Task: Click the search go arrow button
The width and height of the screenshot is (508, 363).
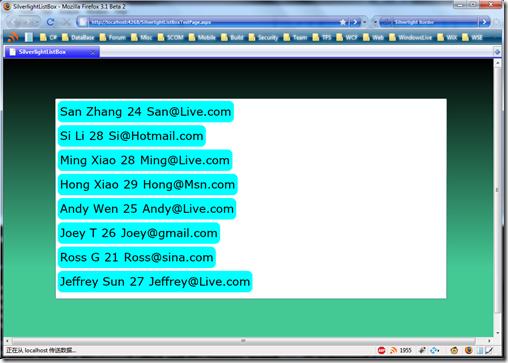Action: pyautogui.click(x=484, y=22)
